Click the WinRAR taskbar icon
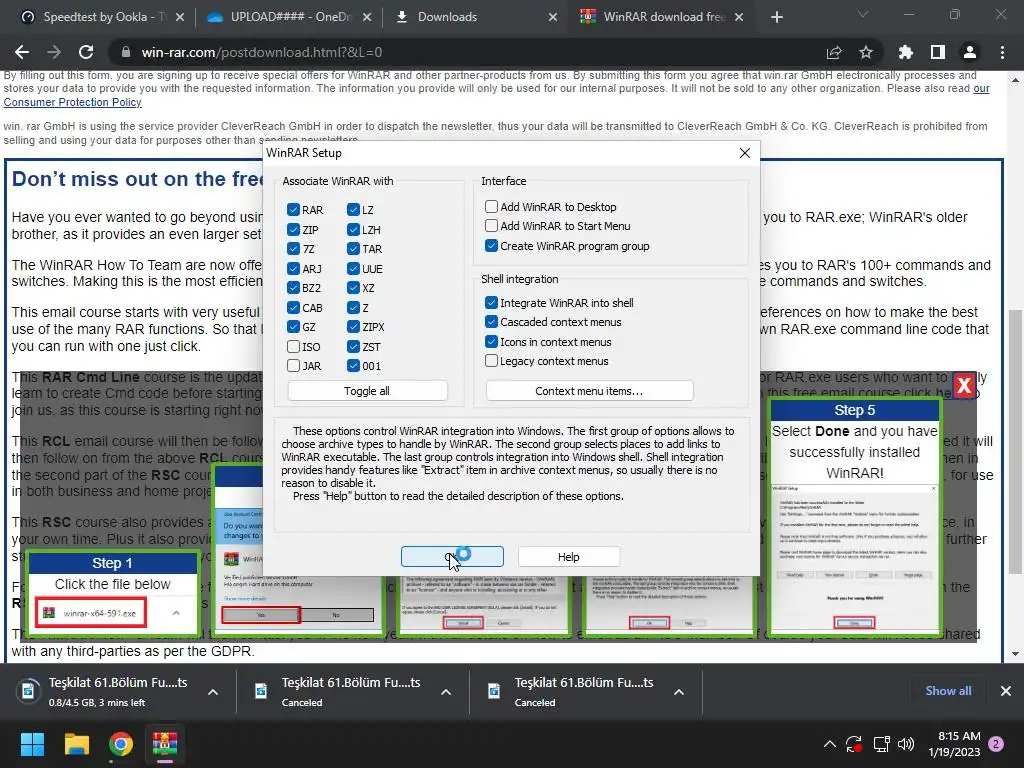 (x=165, y=744)
